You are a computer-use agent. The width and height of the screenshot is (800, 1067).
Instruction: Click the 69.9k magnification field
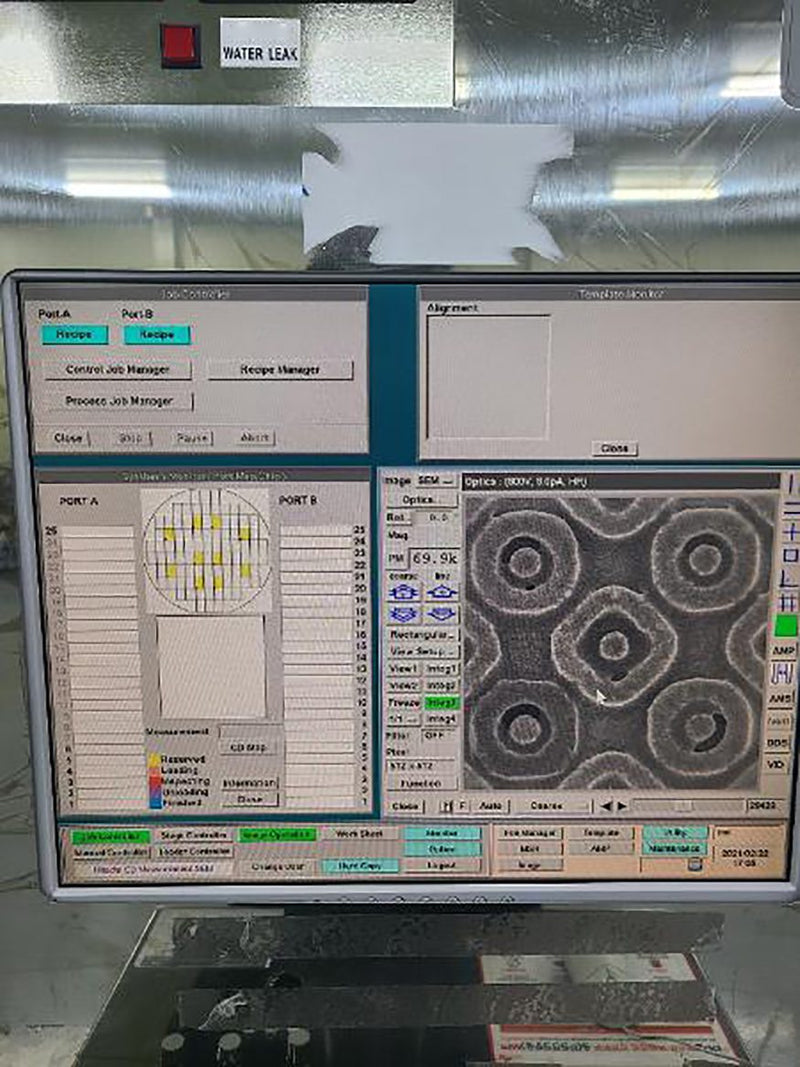click(435, 559)
